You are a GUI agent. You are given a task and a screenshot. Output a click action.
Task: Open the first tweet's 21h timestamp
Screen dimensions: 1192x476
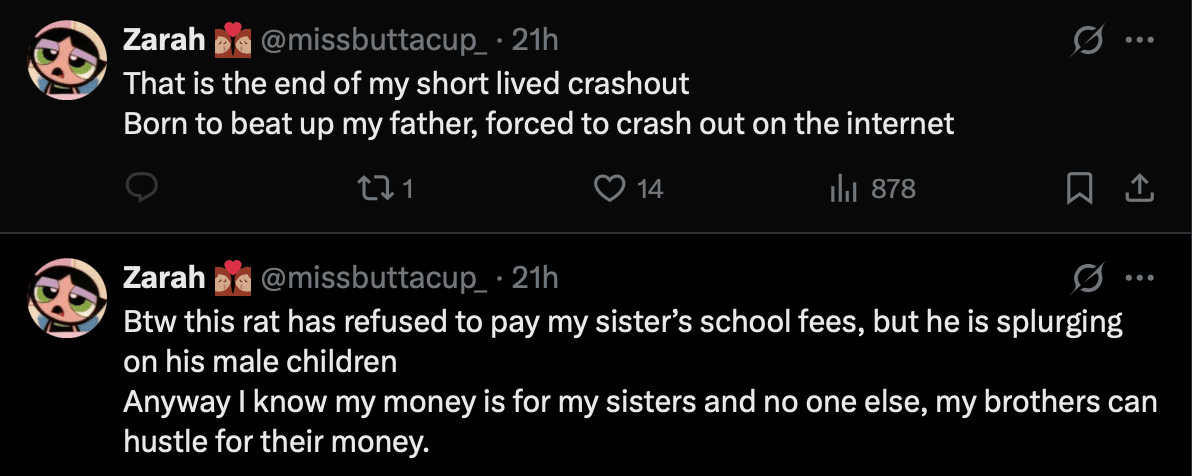535,41
